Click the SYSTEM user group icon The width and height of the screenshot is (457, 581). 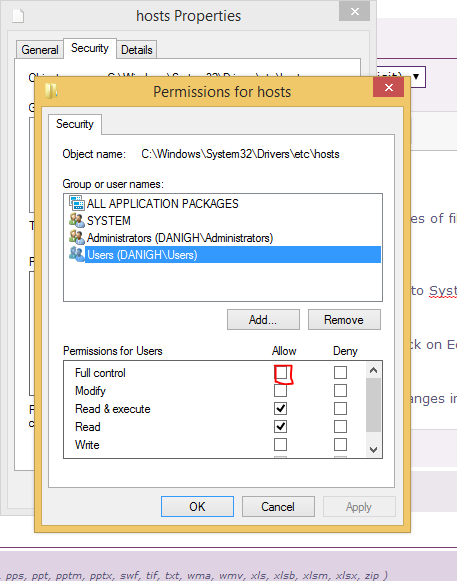77,220
